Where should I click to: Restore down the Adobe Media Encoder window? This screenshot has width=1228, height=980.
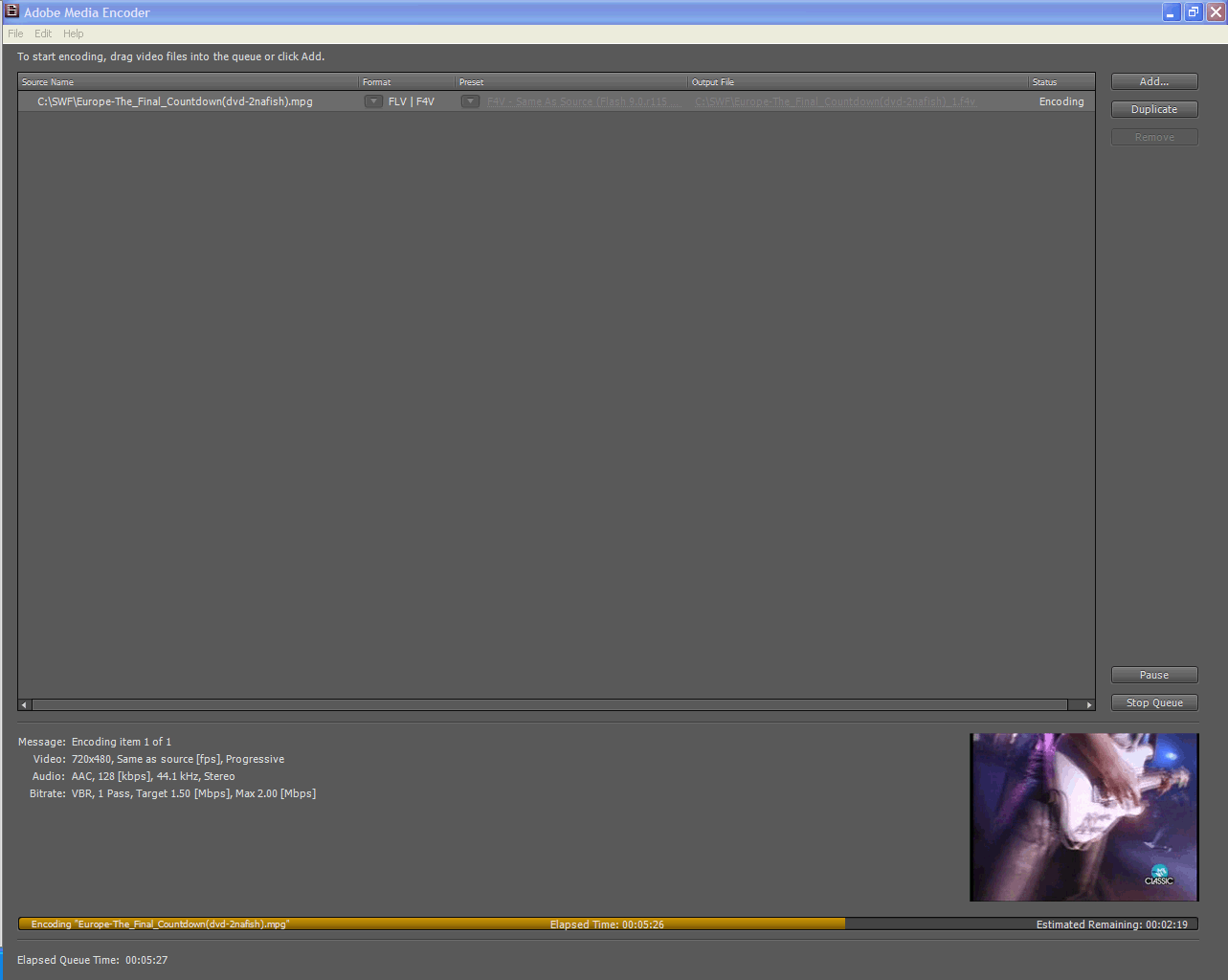[1194, 12]
